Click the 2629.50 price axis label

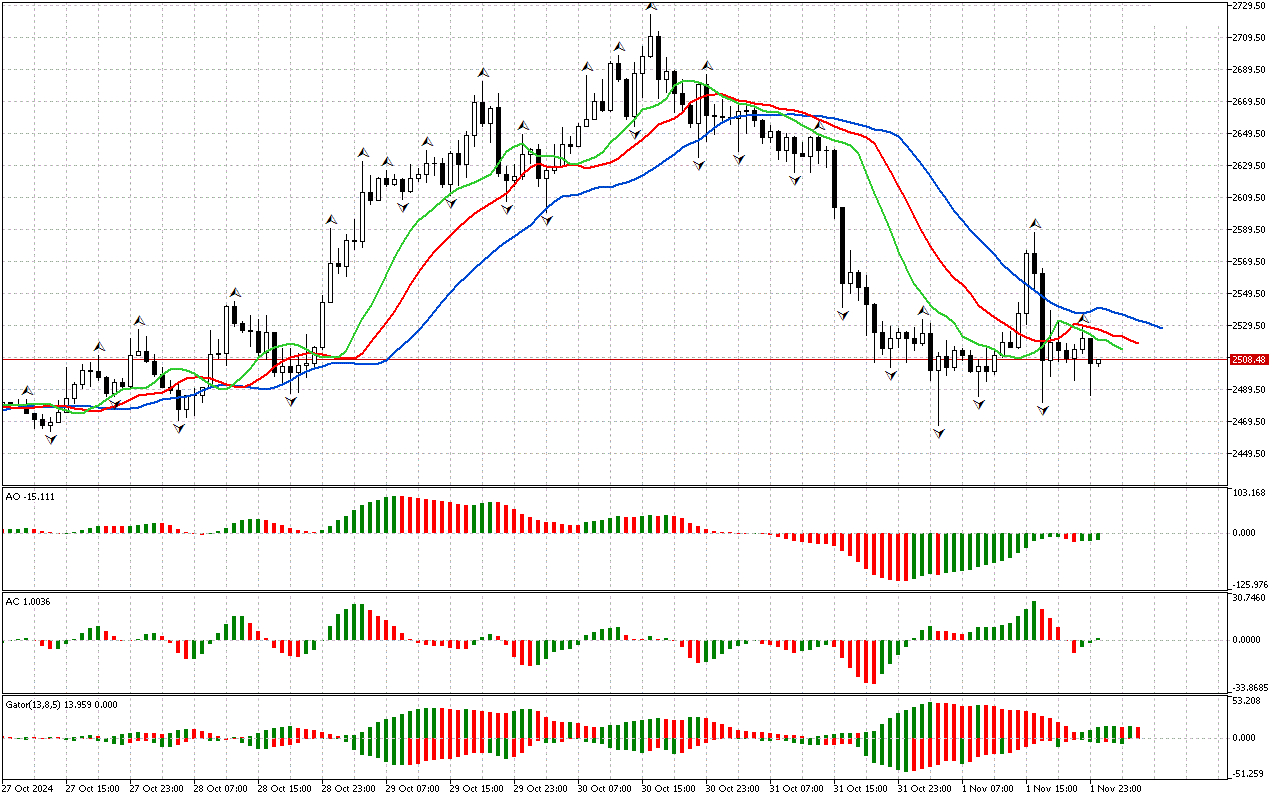(x=1251, y=166)
